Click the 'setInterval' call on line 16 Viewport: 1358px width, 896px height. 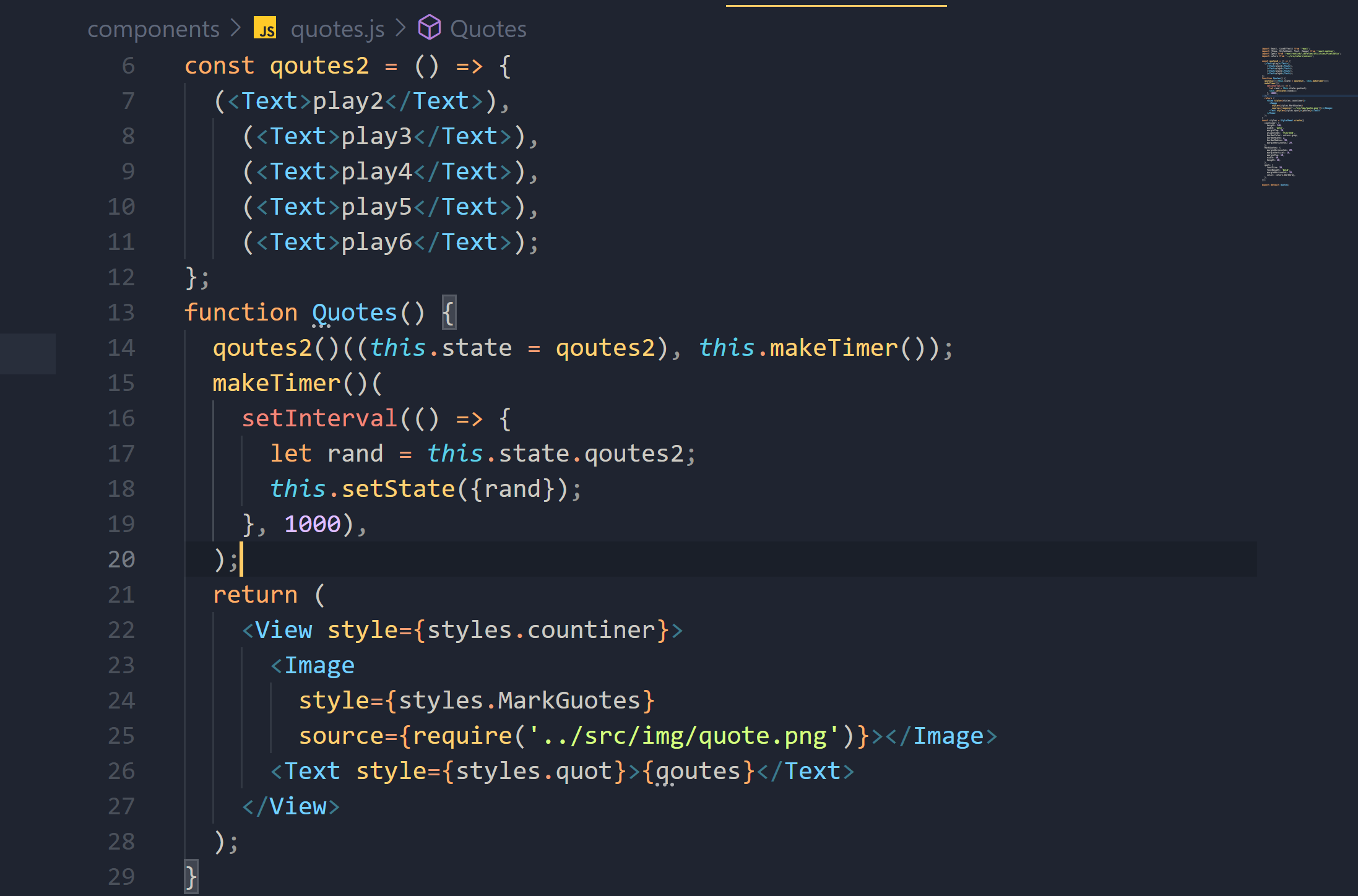click(x=319, y=418)
